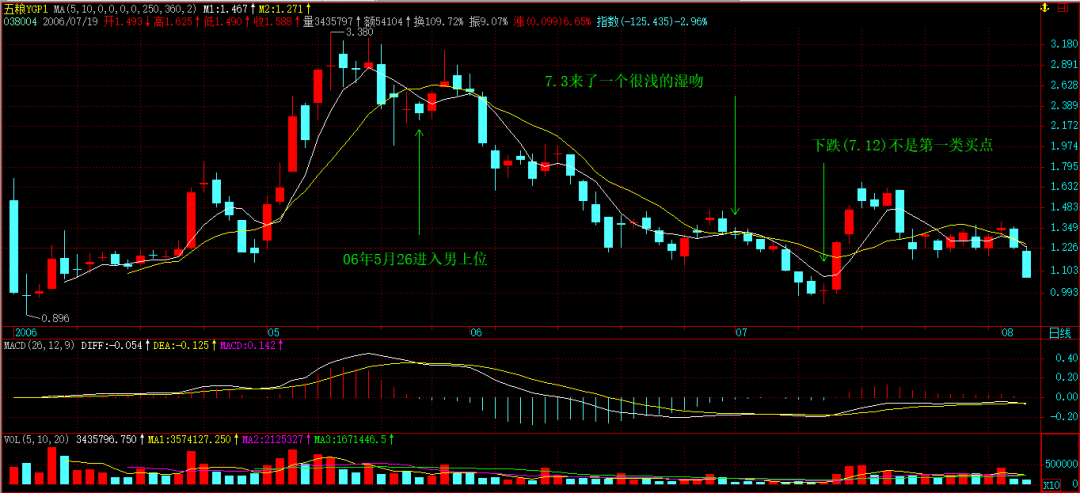Click the 0.896 low price marker
The width and height of the screenshot is (1080, 493).
pyautogui.click(x=55, y=318)
